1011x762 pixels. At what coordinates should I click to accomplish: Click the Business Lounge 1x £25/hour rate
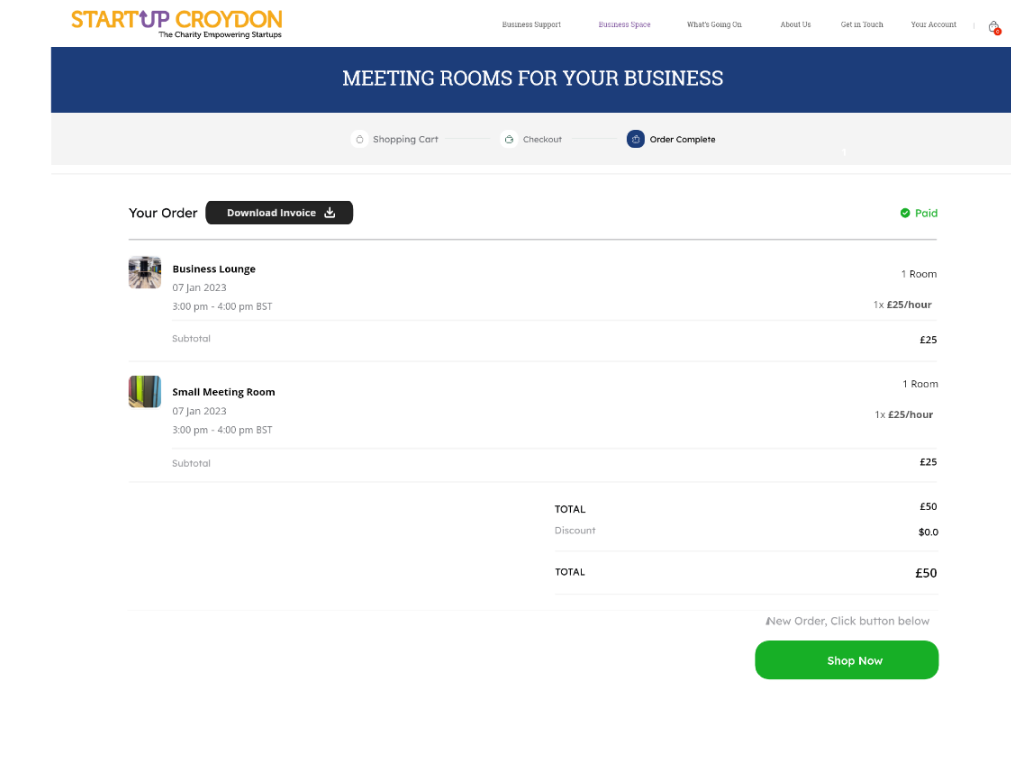coord(902,304)
